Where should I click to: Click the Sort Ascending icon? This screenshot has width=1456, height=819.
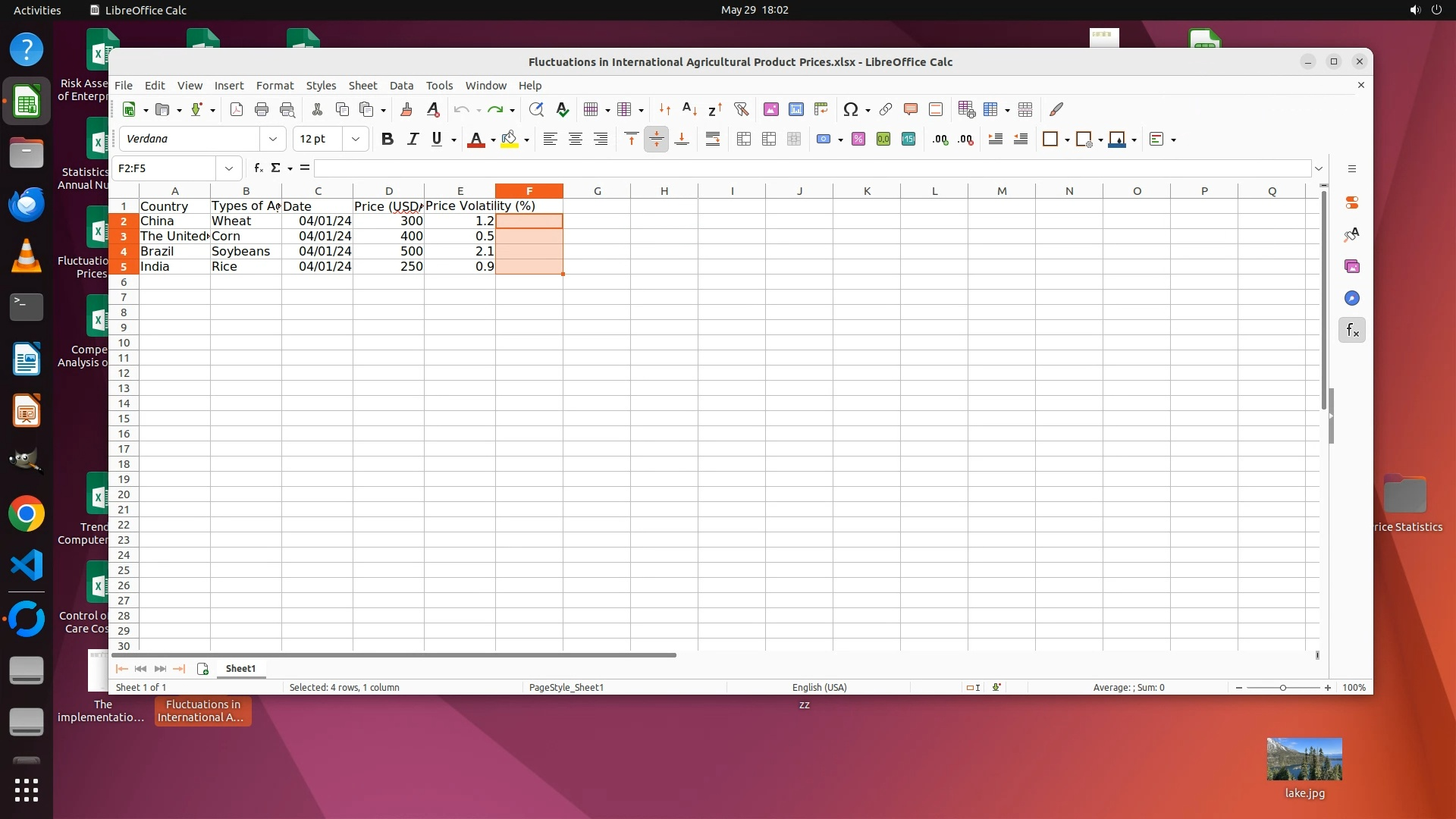(x=689, y=110)
